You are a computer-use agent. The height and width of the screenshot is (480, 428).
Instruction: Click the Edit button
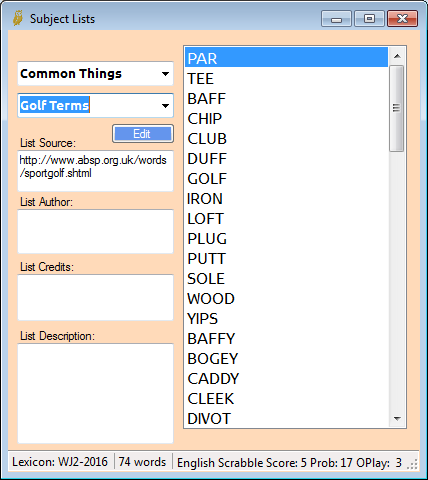(x=143, y=134)
